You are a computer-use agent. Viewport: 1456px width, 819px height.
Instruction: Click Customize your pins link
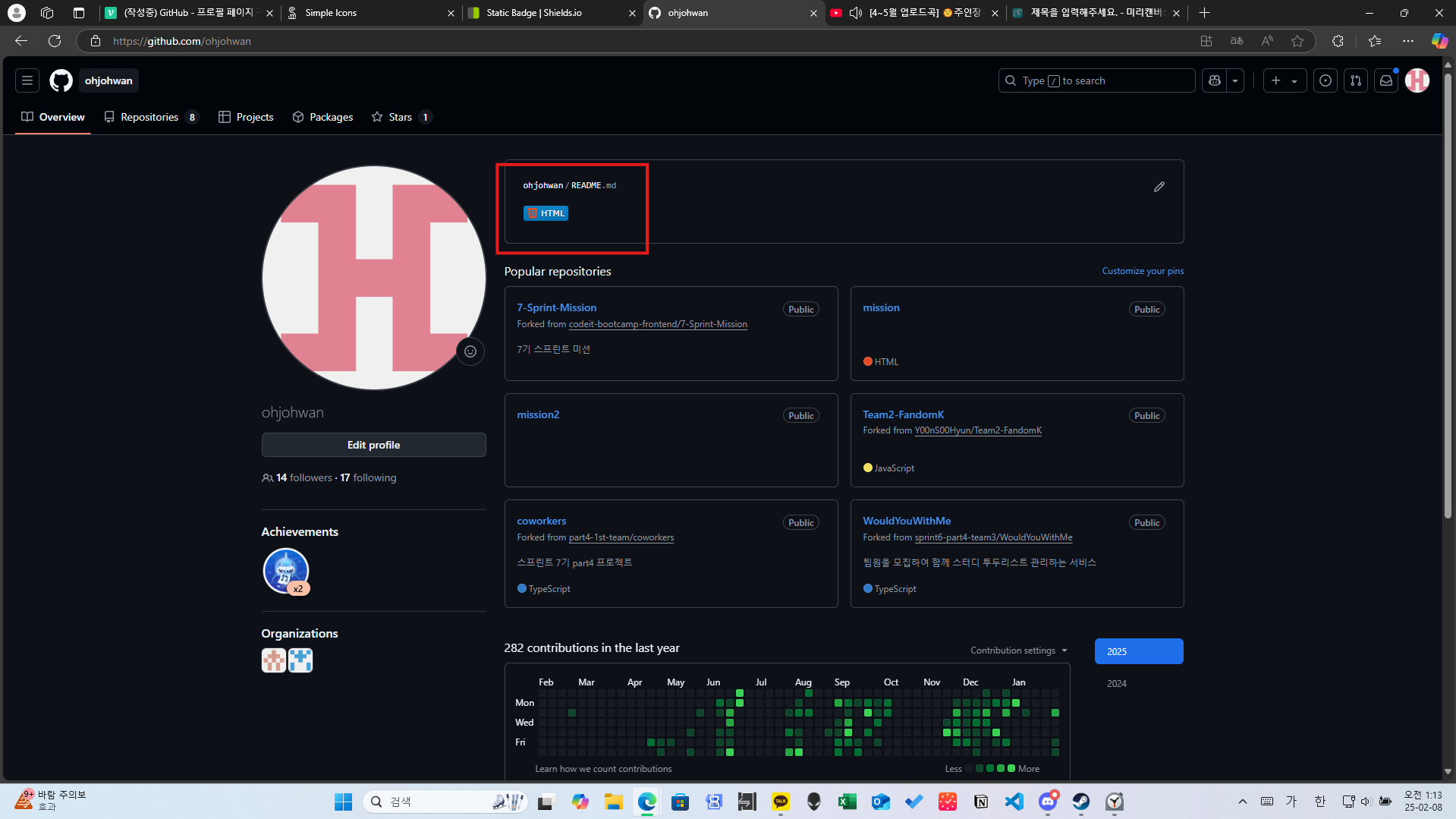(x=1143, y=271)
